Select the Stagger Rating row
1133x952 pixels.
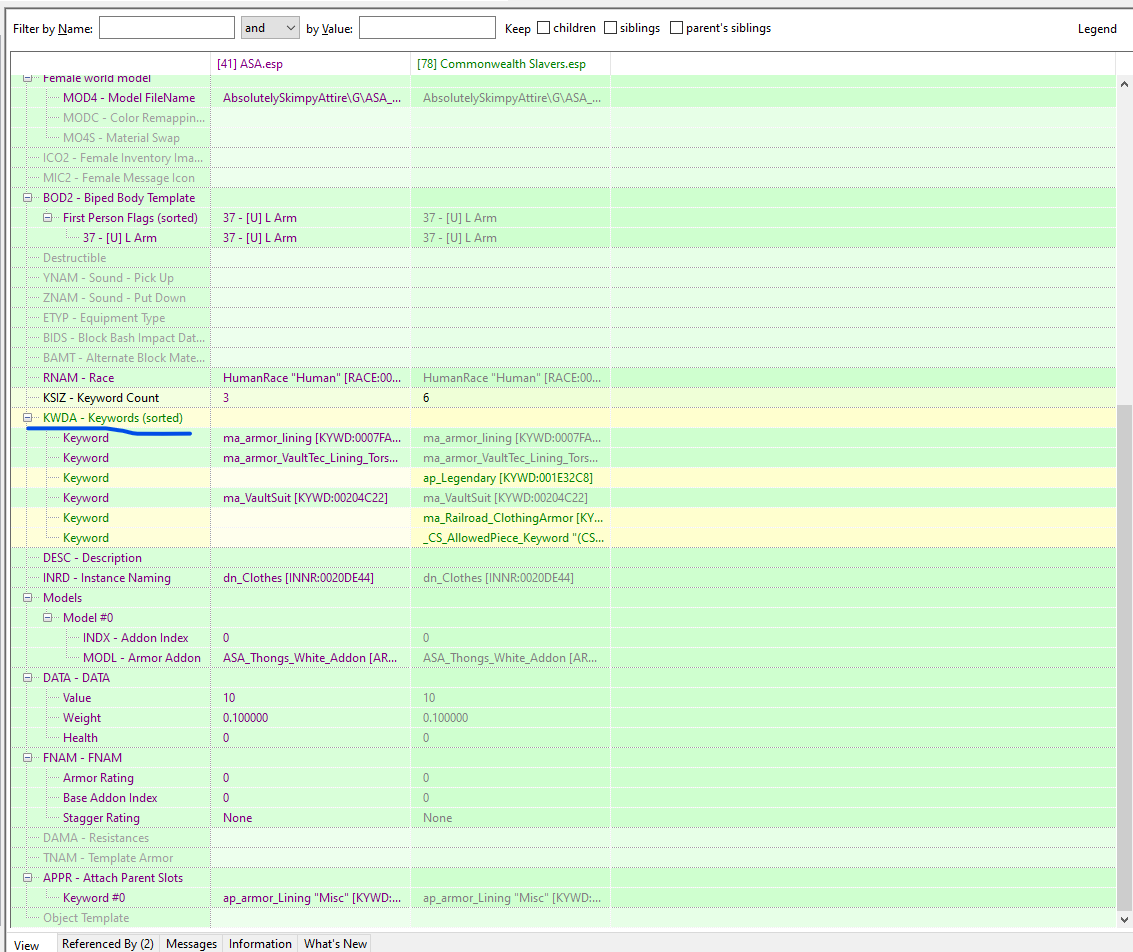tap(564, 818)
